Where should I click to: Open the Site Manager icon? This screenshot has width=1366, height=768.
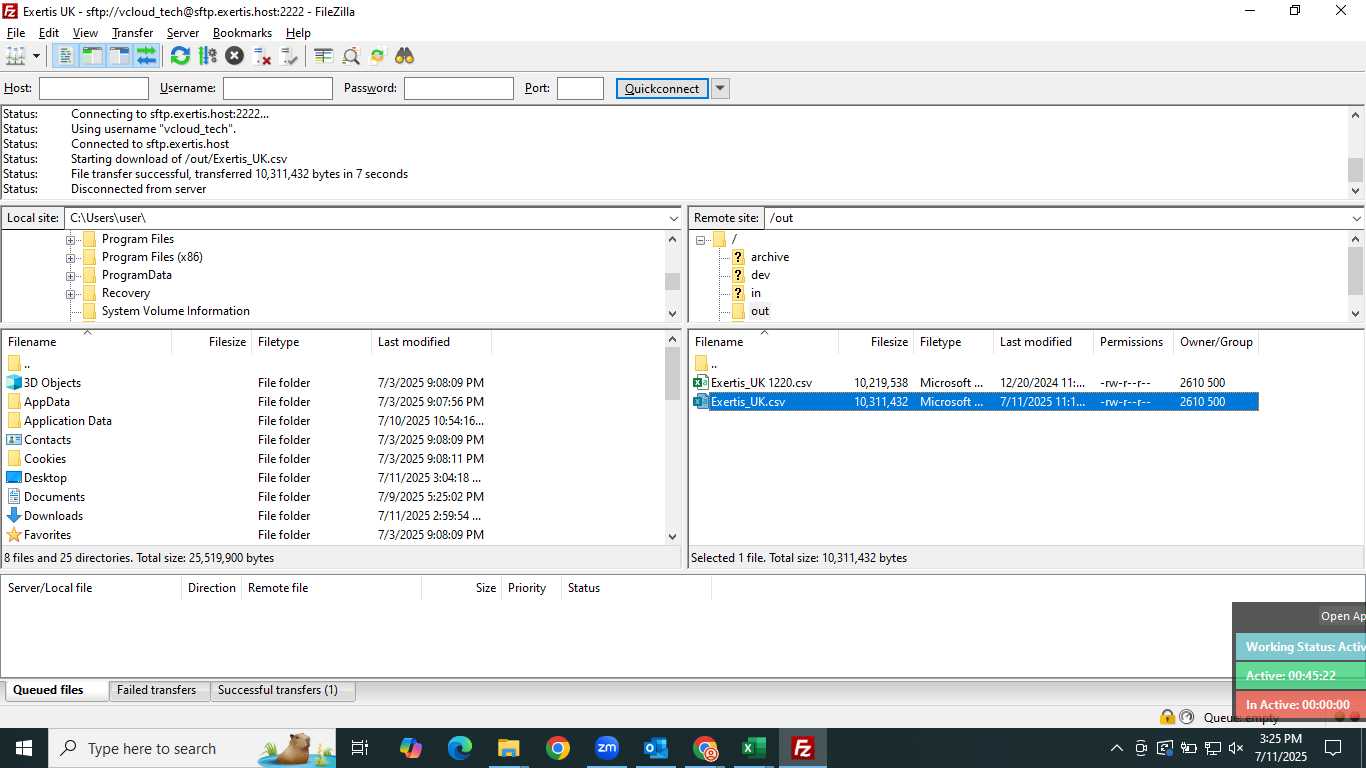pyautogui.click(x=16, y=56)
